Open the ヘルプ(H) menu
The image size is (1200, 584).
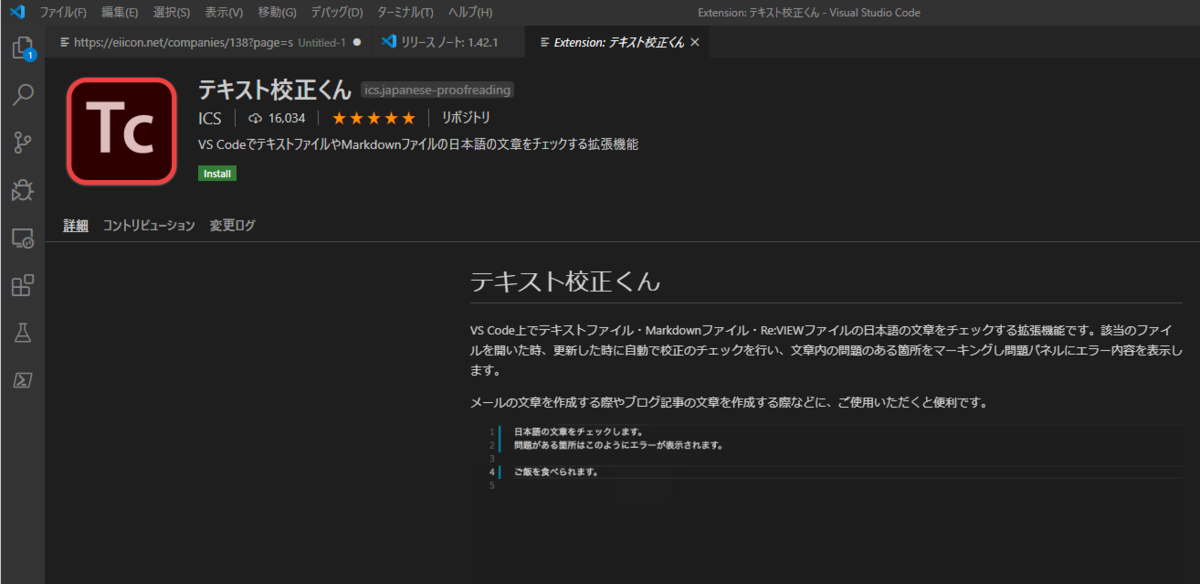click(x=470, y=12)
